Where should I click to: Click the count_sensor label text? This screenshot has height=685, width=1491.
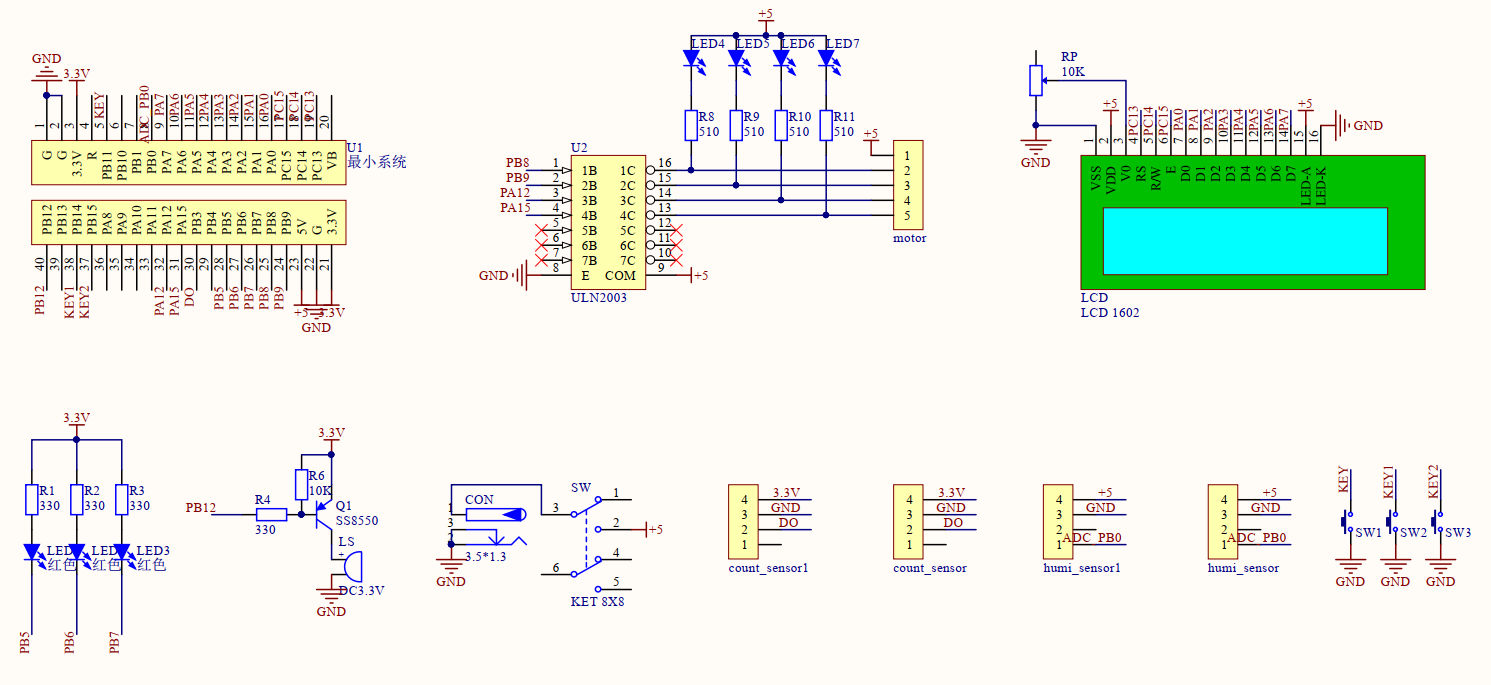click(930, 568)
